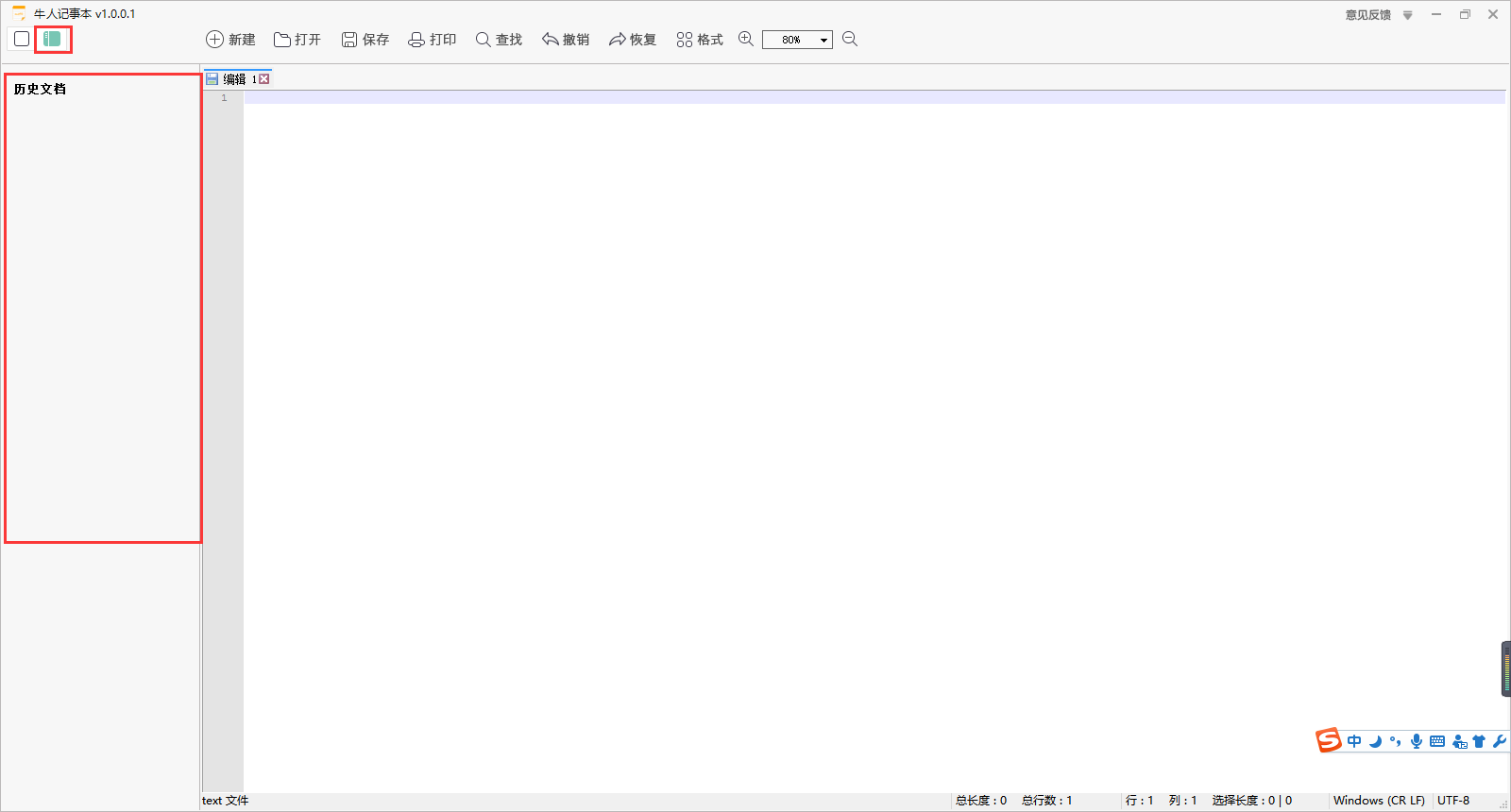Click the 新建 (New) toolbar button

tap(230, 40)
